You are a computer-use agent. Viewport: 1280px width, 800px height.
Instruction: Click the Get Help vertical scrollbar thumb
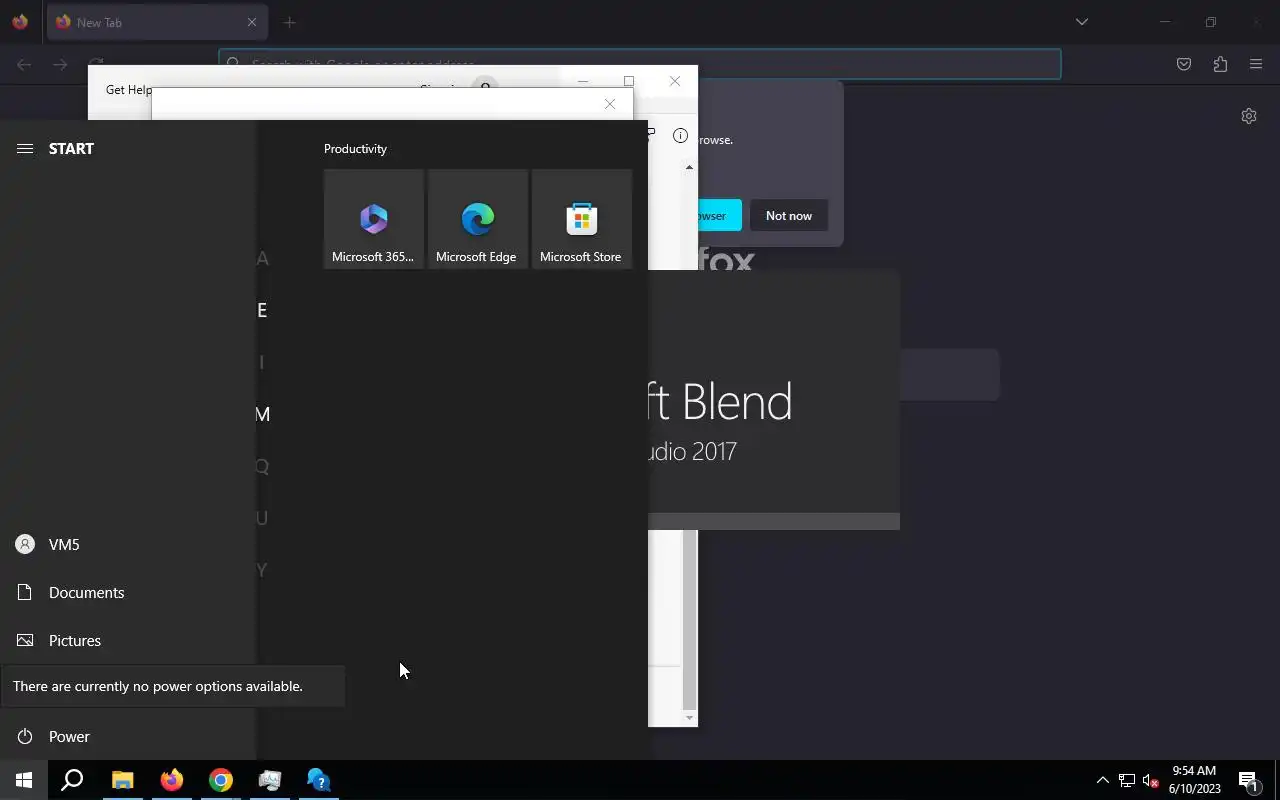pyautogui.click(x=689, y=620)
